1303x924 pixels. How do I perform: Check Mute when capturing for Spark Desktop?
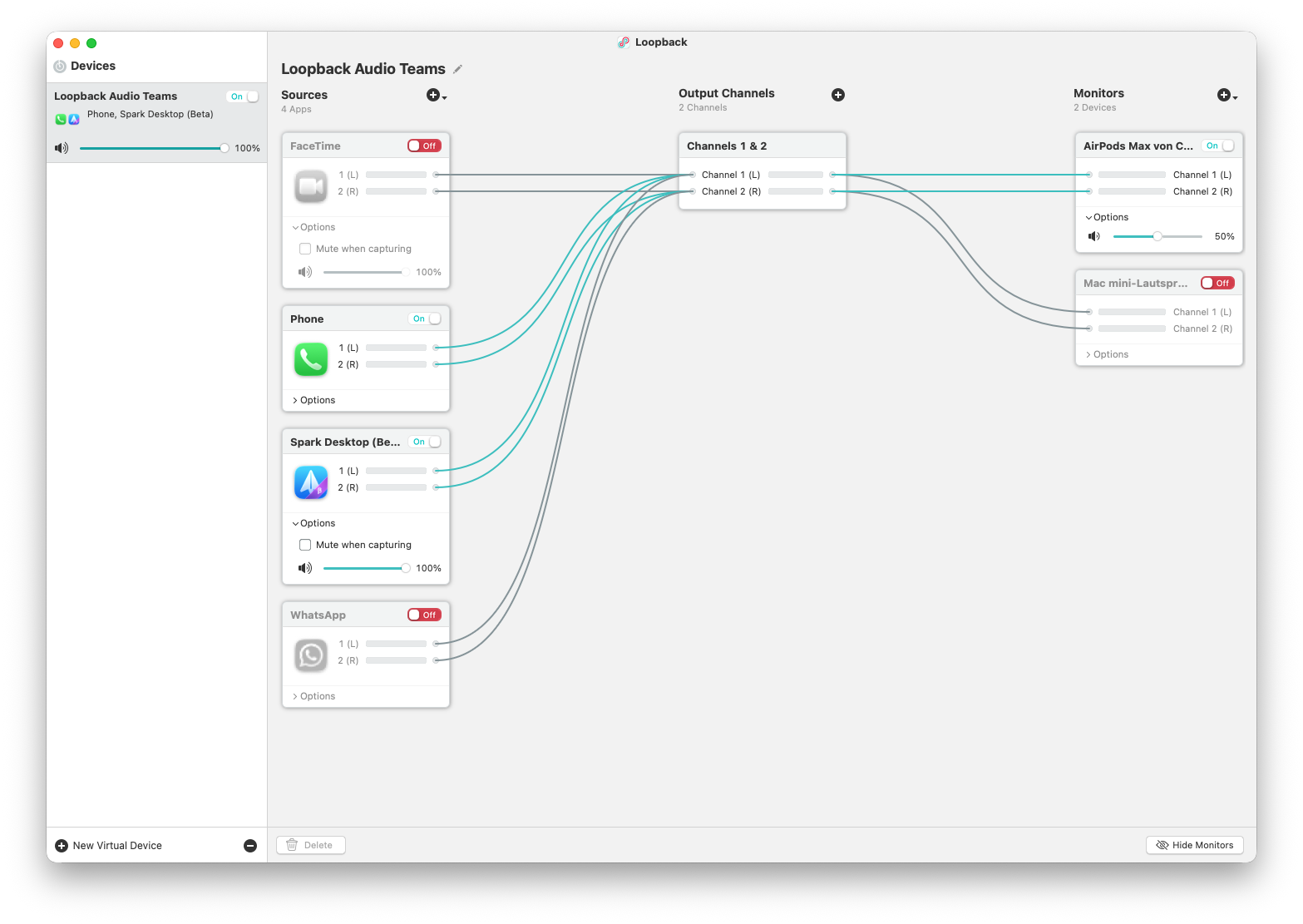(305, 546)
